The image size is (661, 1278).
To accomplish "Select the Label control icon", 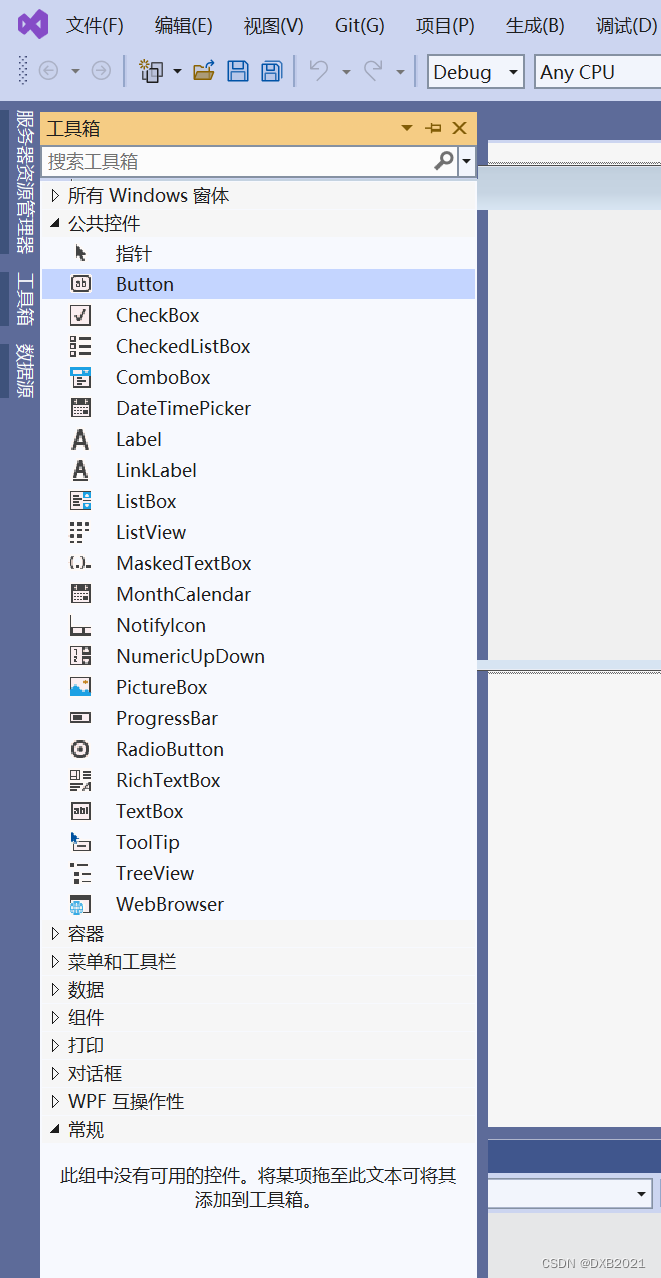I will coord(81,439).
